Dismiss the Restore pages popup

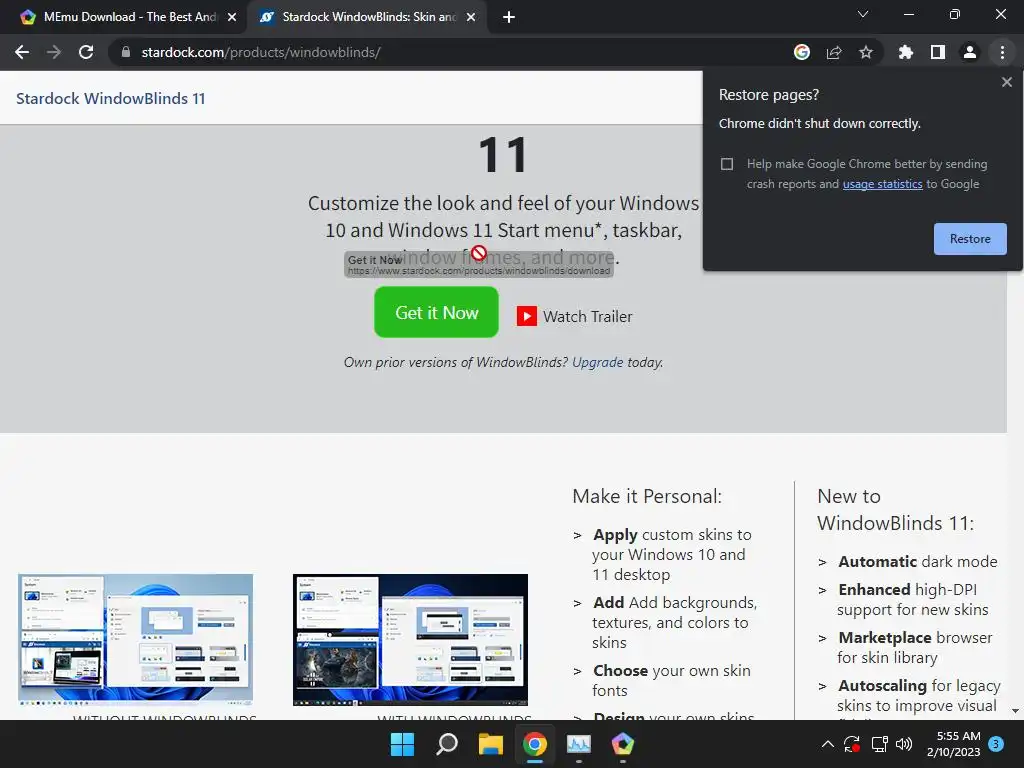coord(1006,82)
